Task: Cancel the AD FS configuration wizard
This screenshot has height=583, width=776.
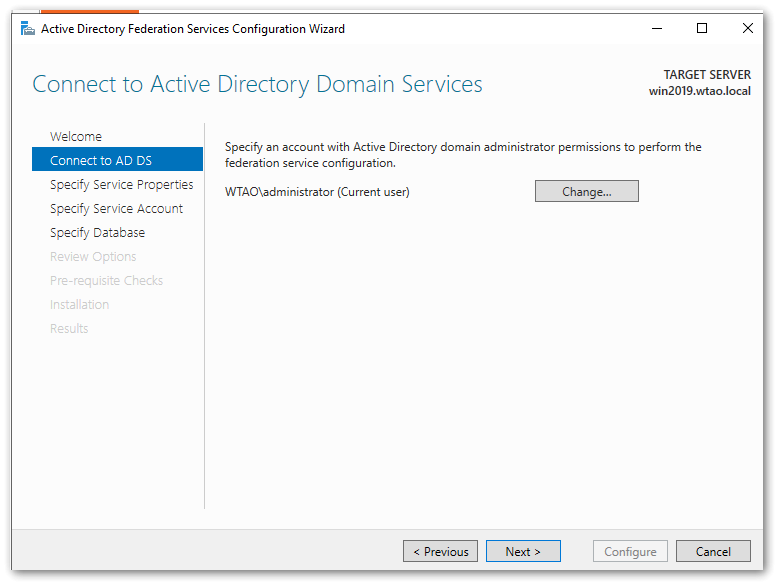Action: (713, 552)
